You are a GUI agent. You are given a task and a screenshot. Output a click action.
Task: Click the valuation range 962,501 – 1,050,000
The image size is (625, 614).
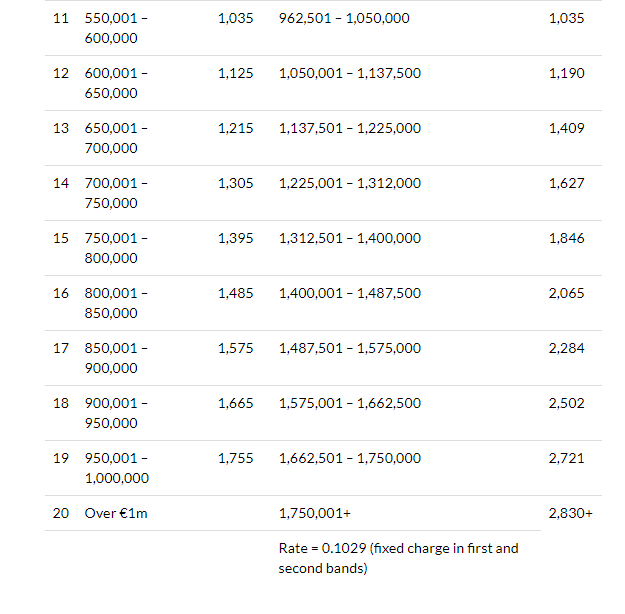[344, 19]
